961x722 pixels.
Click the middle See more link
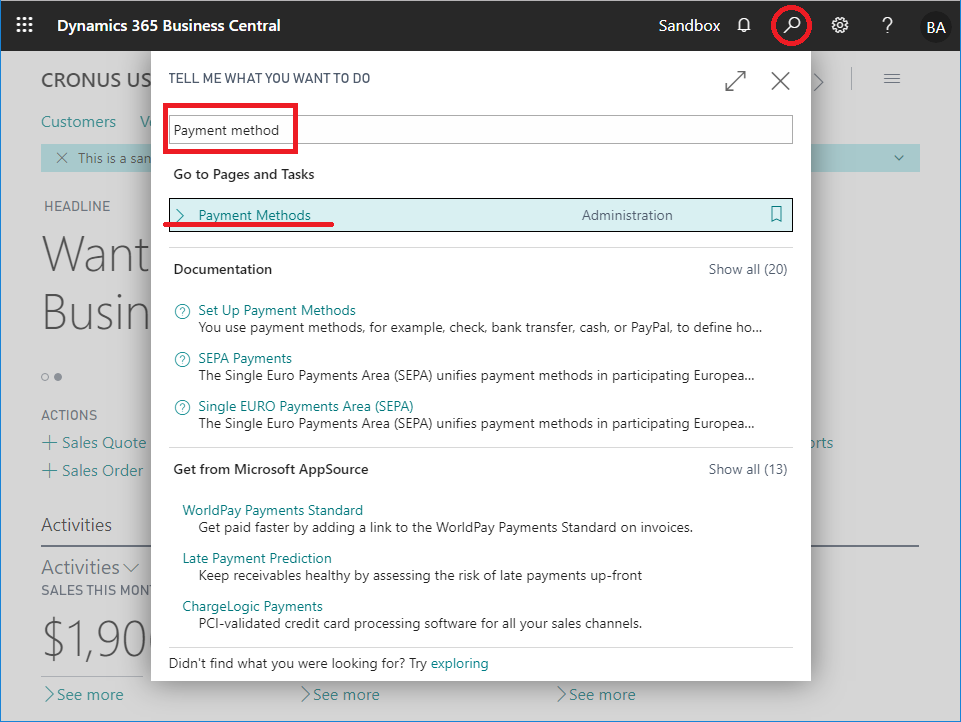tap(340, 694)
